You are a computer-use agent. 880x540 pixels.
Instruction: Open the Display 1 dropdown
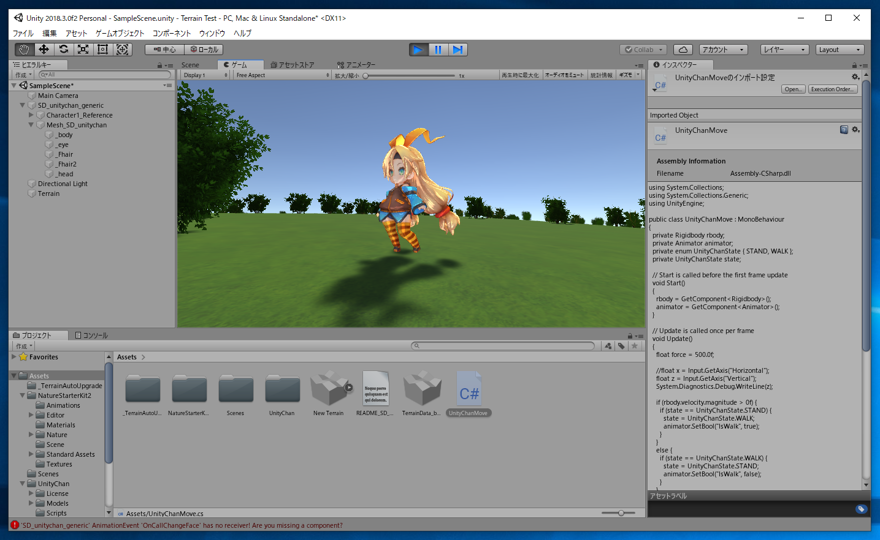tap(204, 75)
